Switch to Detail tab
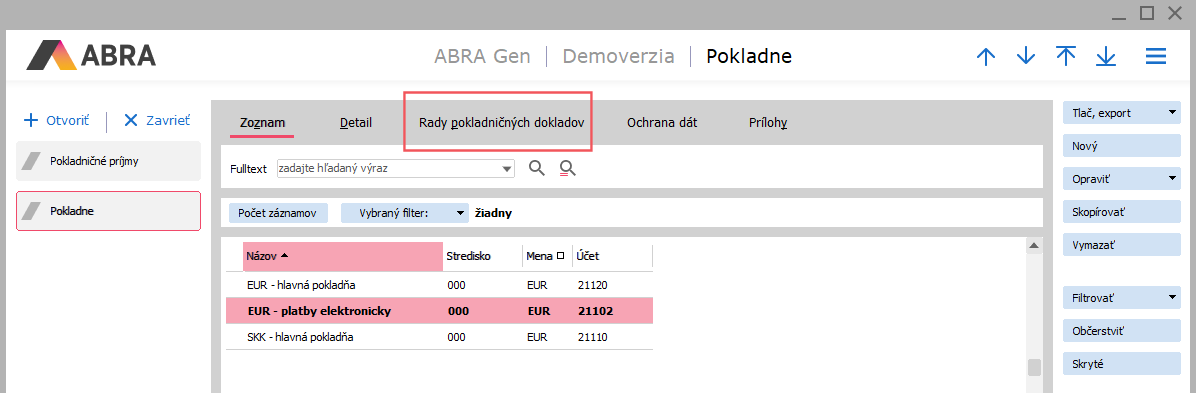The width and height of the screenshot is (1196, 393). pyautogui.click(x=355, y=122)
